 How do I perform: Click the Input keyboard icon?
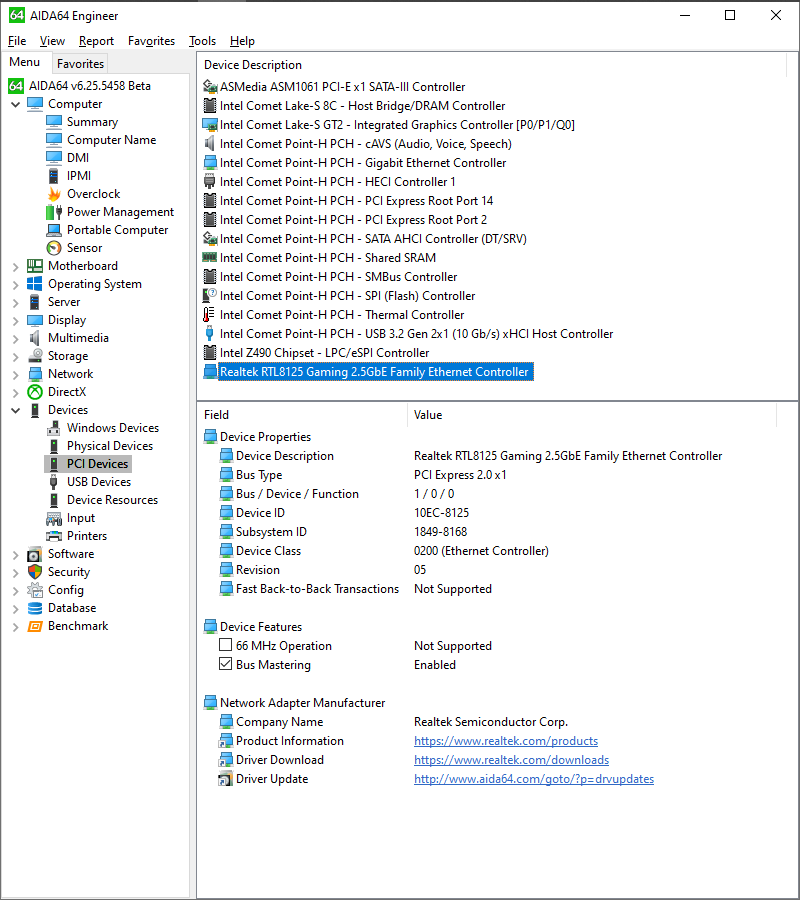54,518
